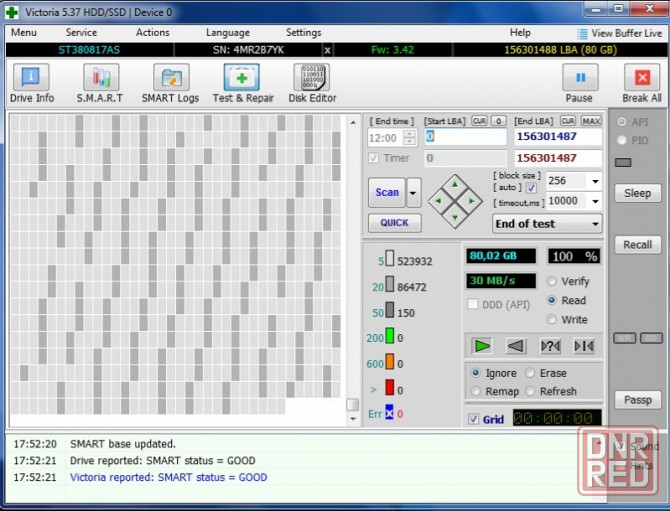Open SMART Logs from toolbar
Screen dimensions: 670x511
(172, 83)
